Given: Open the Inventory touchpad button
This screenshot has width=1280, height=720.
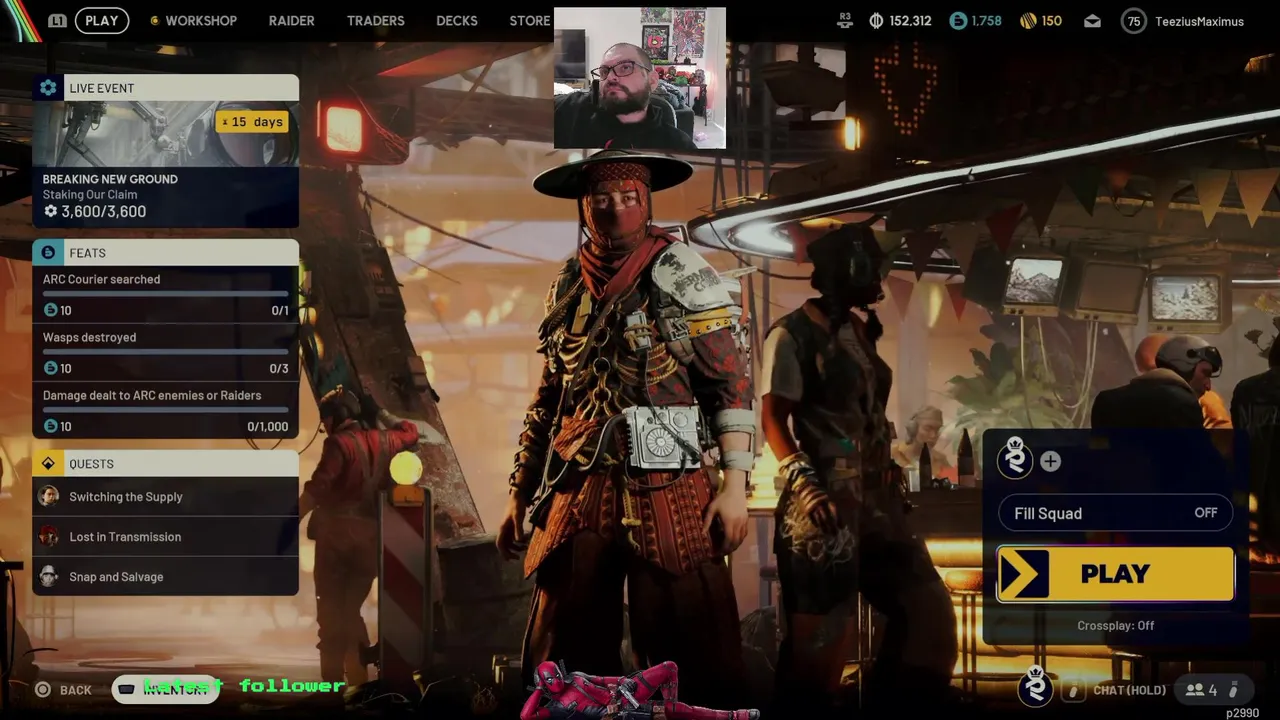Looking at the screenshot, I should pyautogui.click(x=166, y=689).
